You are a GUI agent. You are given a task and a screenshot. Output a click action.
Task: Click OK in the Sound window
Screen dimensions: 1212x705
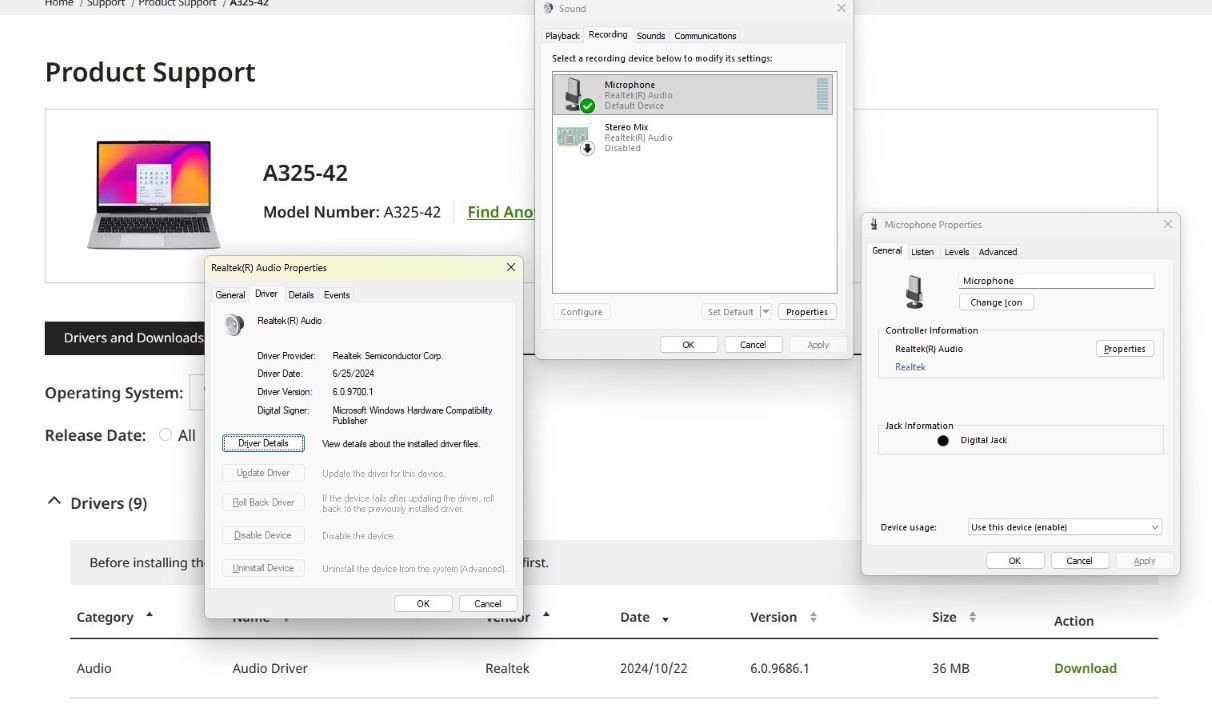point(688,344)
